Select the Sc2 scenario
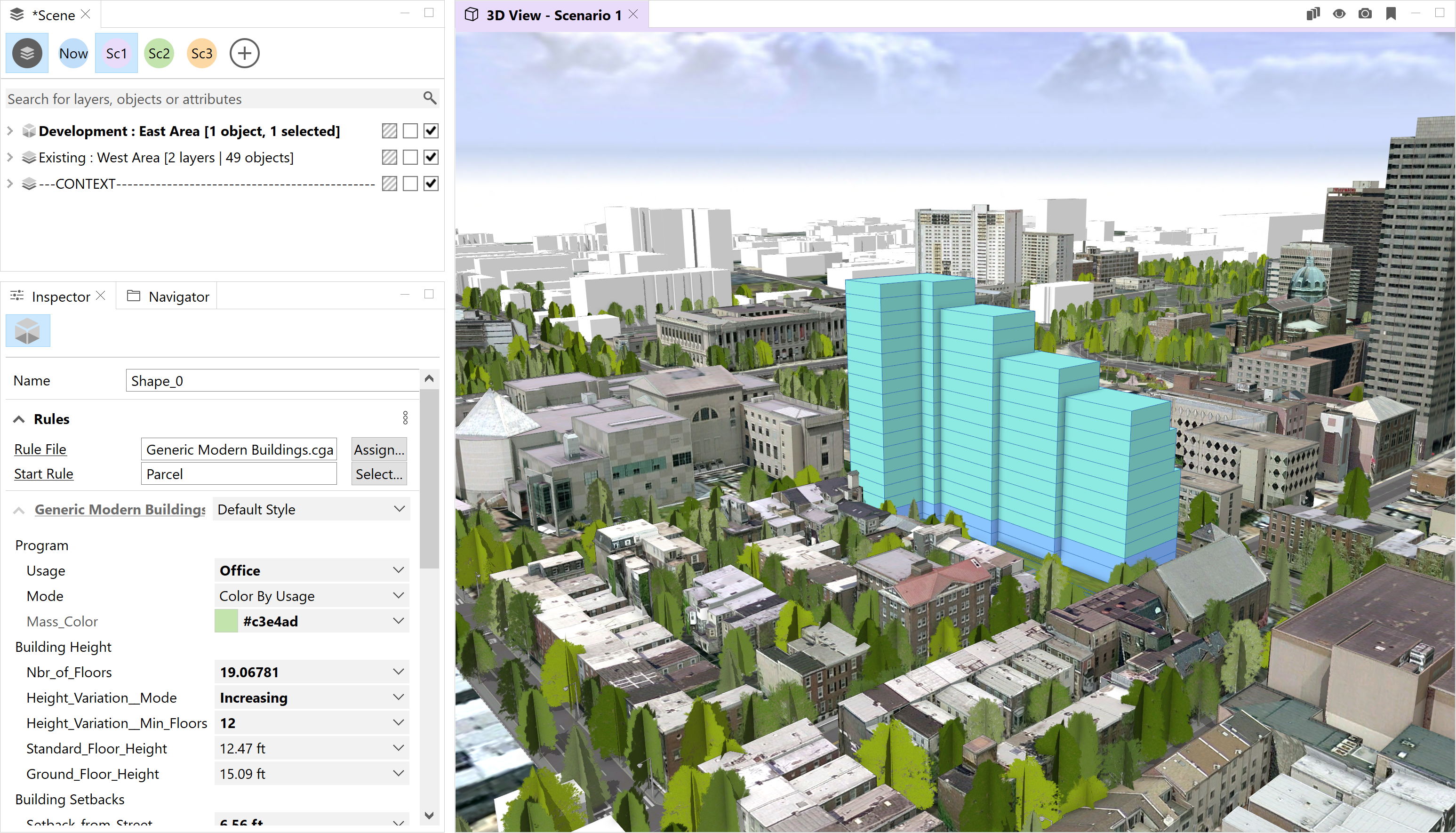Image resolution: width=1456 pixels, height=833 pixels. [x=159, y=53]
